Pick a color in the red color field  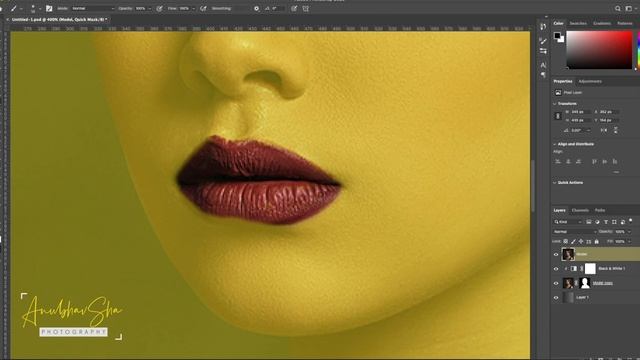click(x=599, y=50)
